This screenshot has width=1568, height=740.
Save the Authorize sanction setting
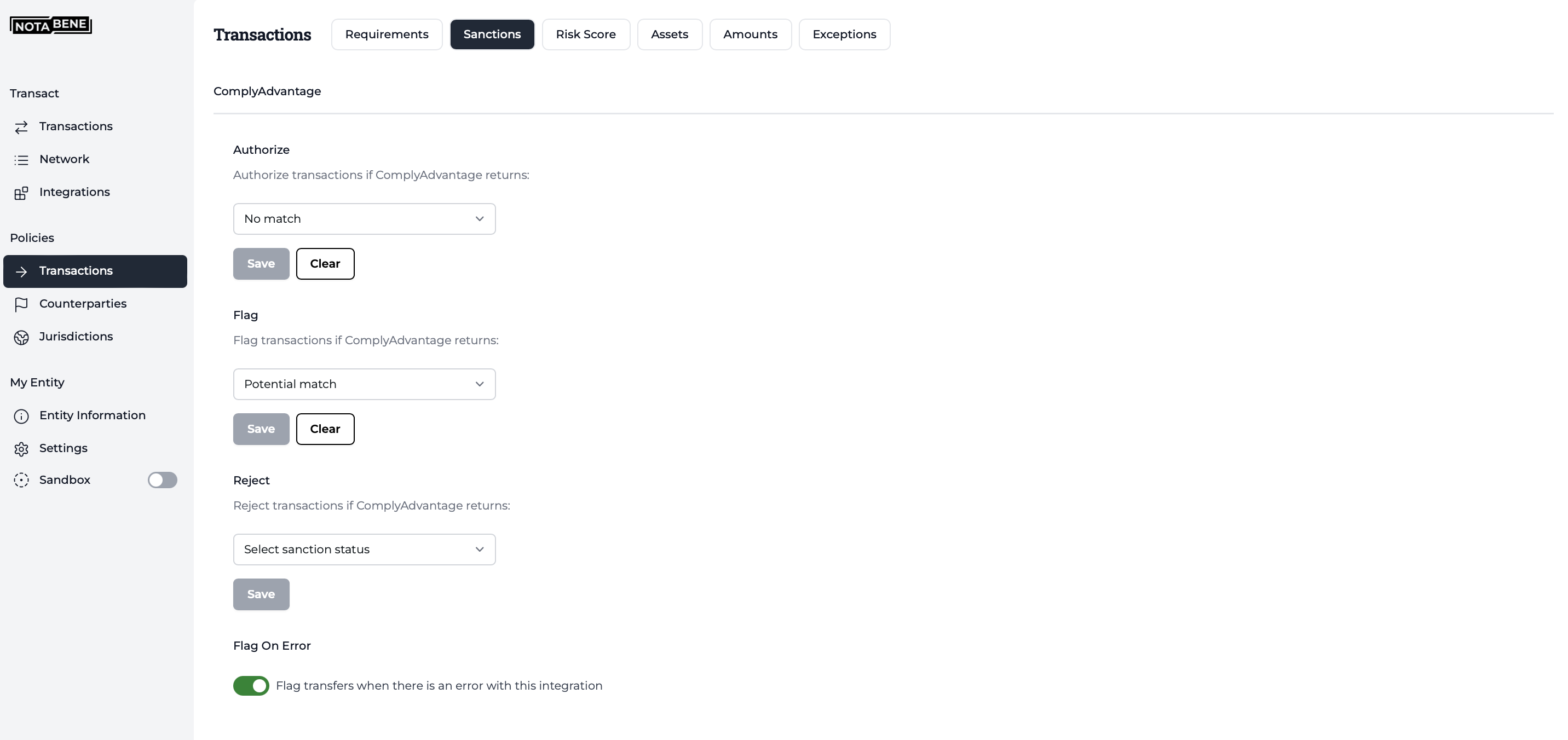261,263
